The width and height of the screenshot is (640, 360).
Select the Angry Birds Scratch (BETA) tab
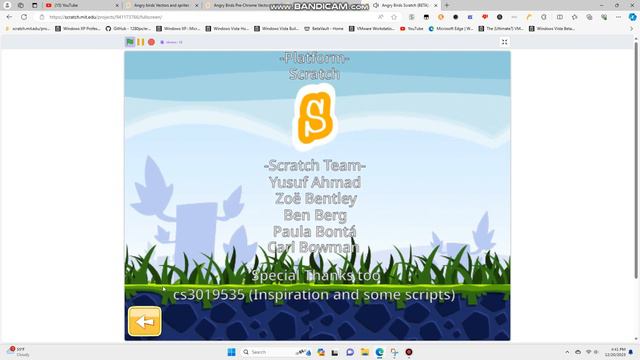(x=404, y=5)
